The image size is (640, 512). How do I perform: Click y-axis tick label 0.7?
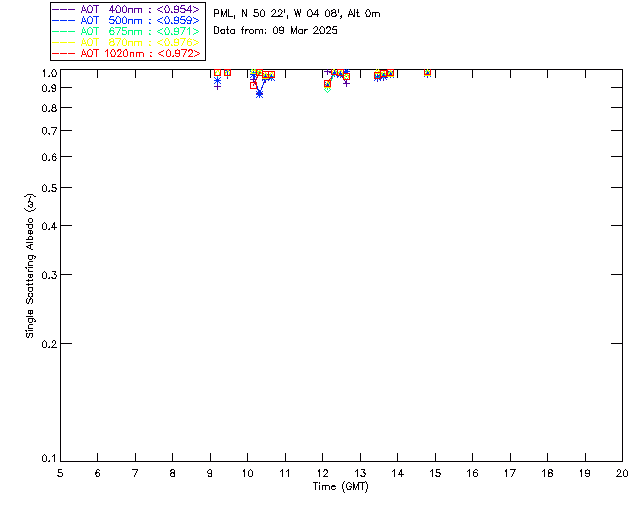(x=49, y=131)
